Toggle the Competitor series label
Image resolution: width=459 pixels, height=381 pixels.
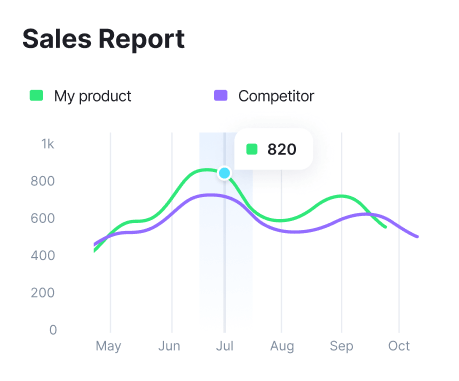click(276, 96)
